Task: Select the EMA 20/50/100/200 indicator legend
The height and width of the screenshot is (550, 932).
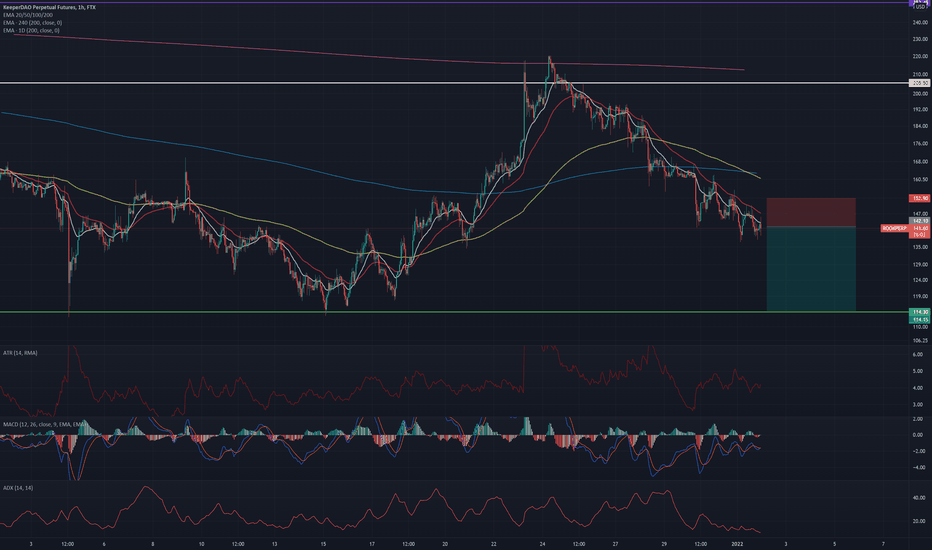Action: [27, 15]
